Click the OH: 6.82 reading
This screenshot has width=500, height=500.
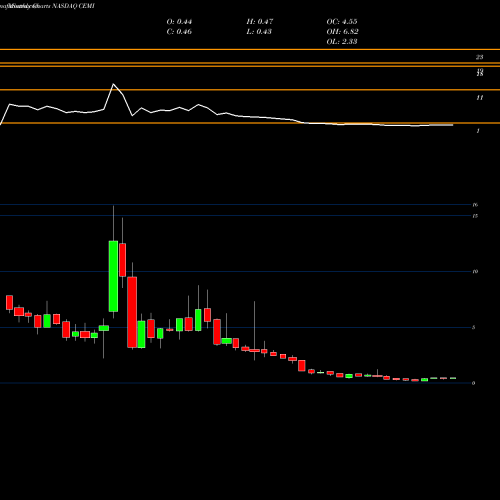pyautogui.click(x=342, y=32)
